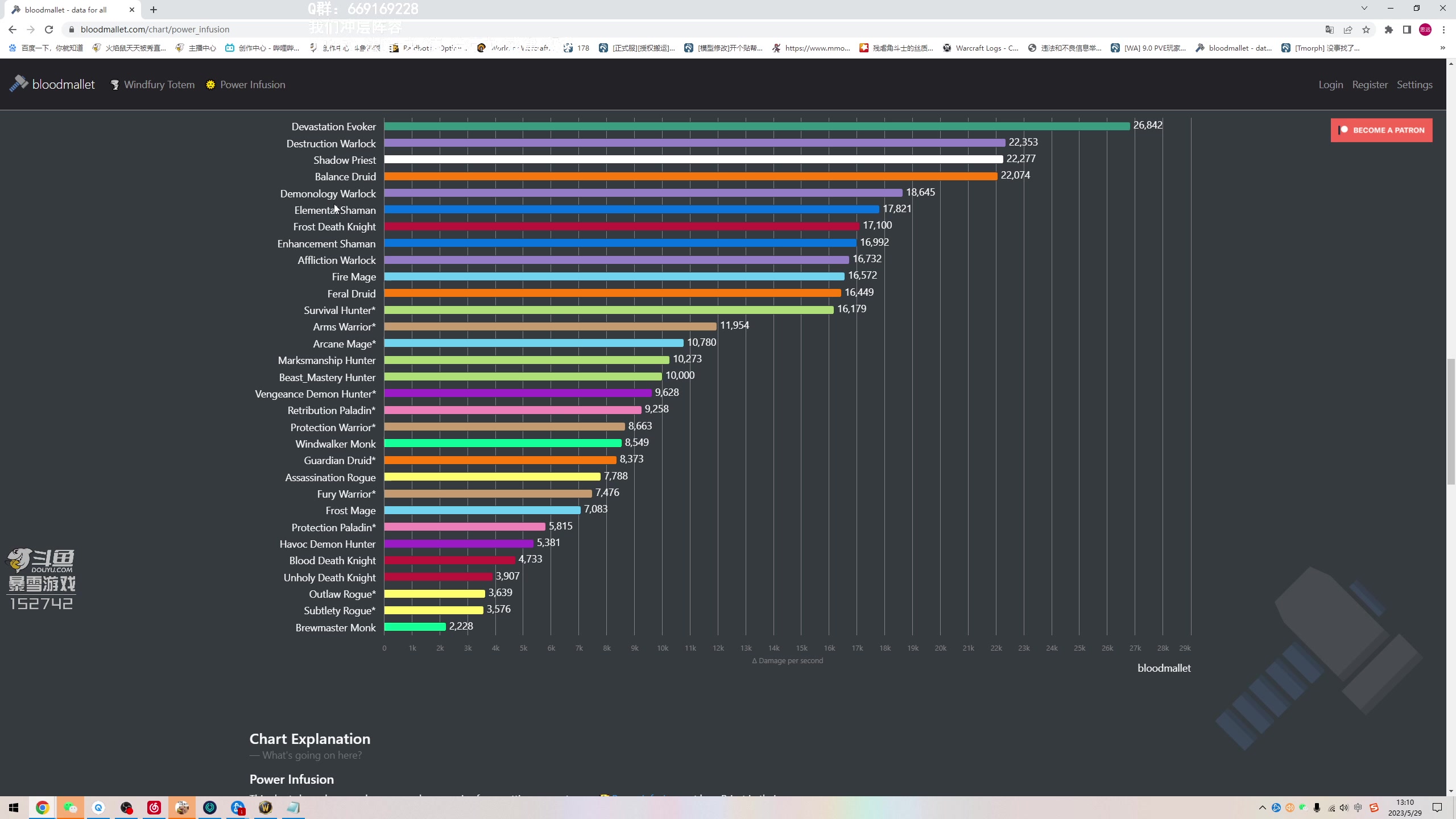This screenshot has width=1456, height=819.
Task: Go back to previous page
Action: pos(13,30)
